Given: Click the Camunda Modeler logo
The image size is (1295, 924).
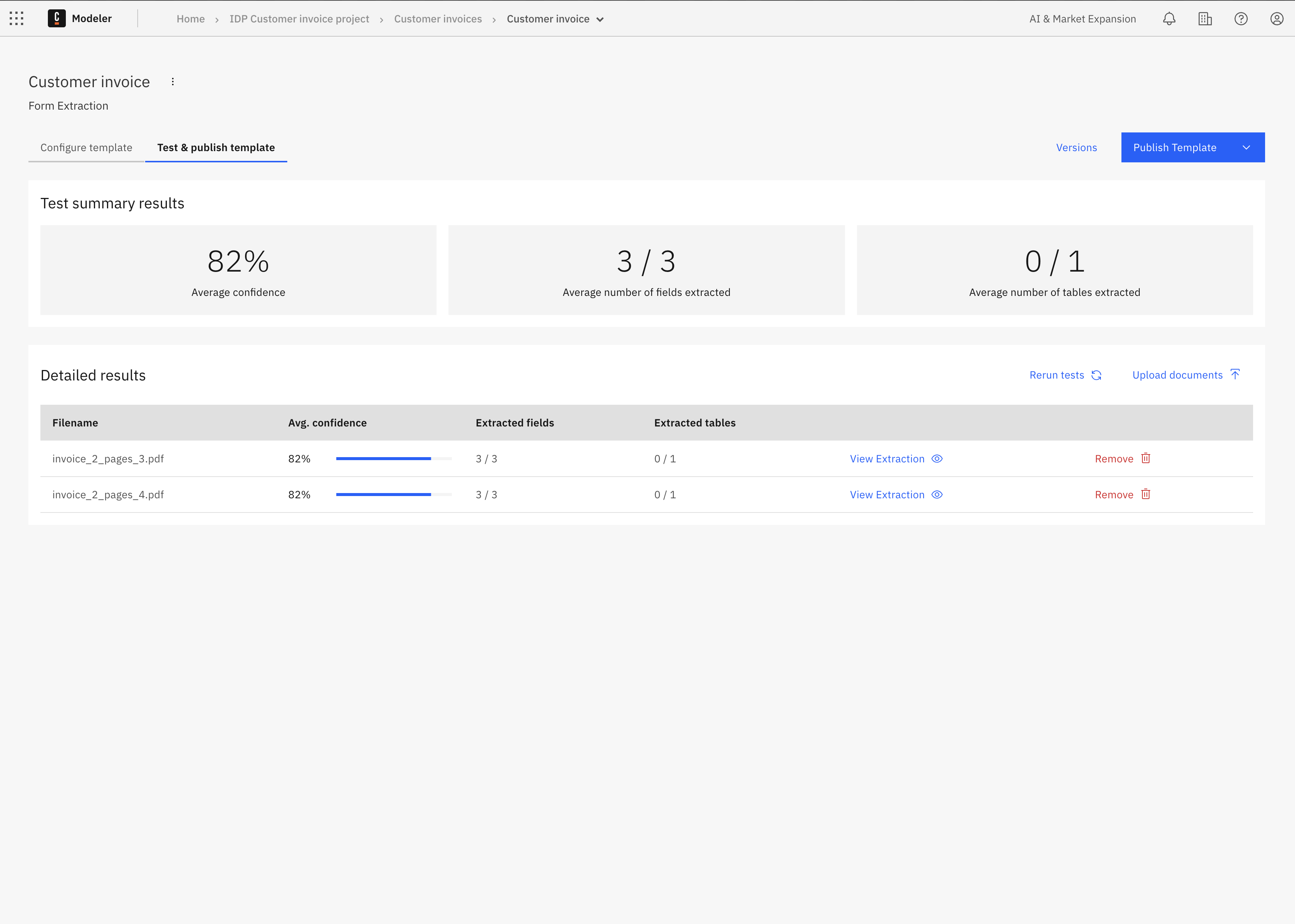Looking at the screenshot, I should click(x=57, y=19).
